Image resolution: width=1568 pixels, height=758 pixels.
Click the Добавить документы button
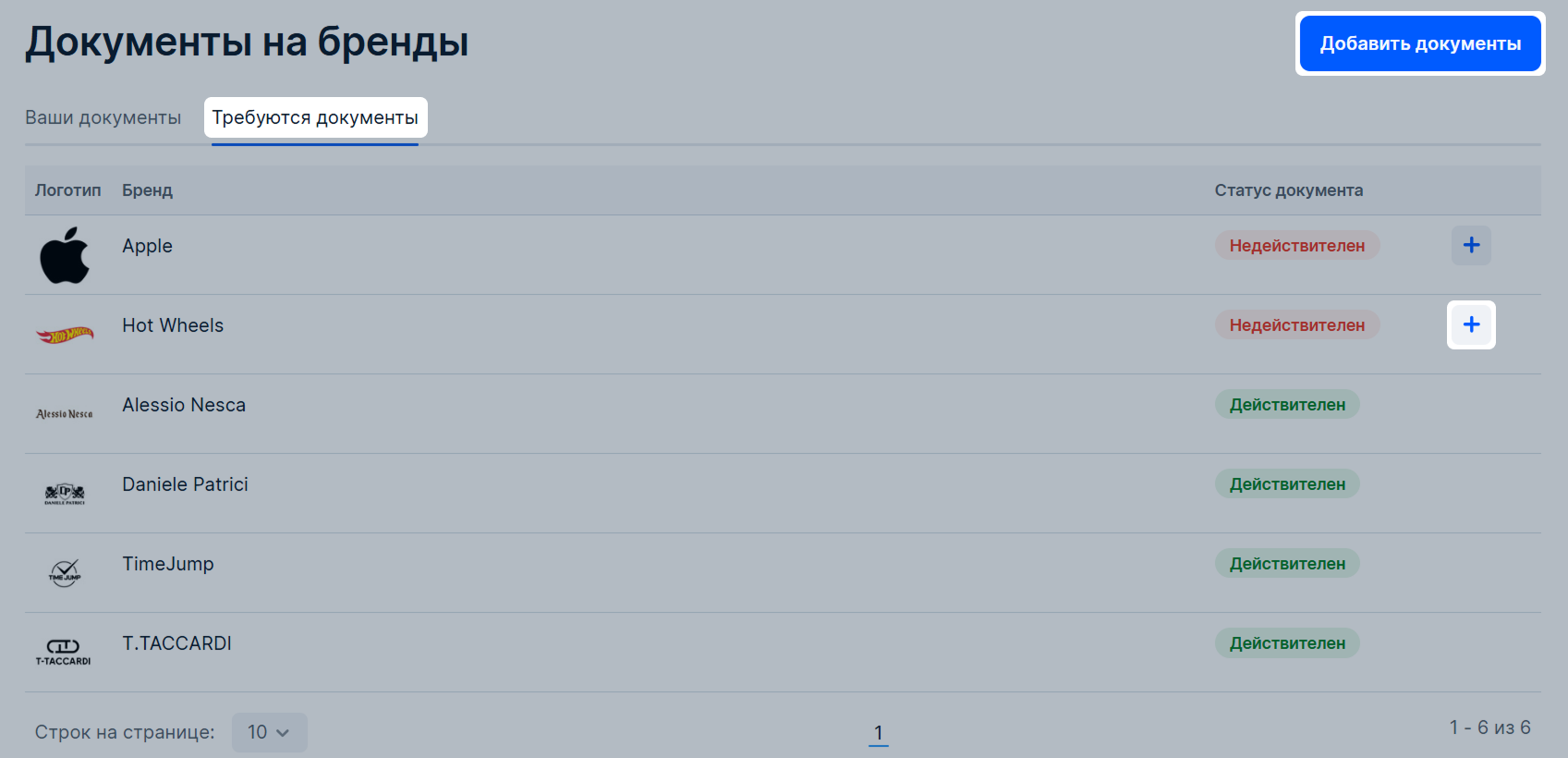coord(1420,43)
